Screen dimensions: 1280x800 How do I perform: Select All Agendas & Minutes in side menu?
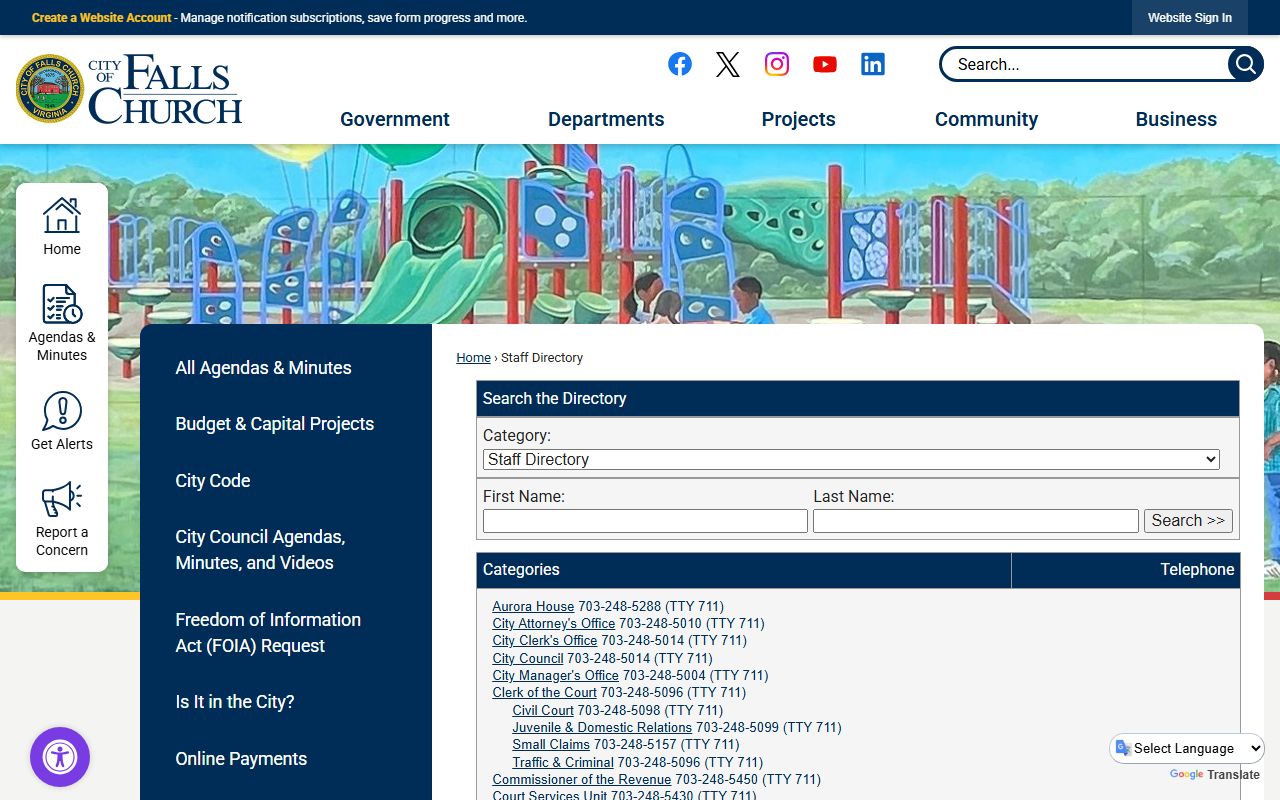[263, 367]
